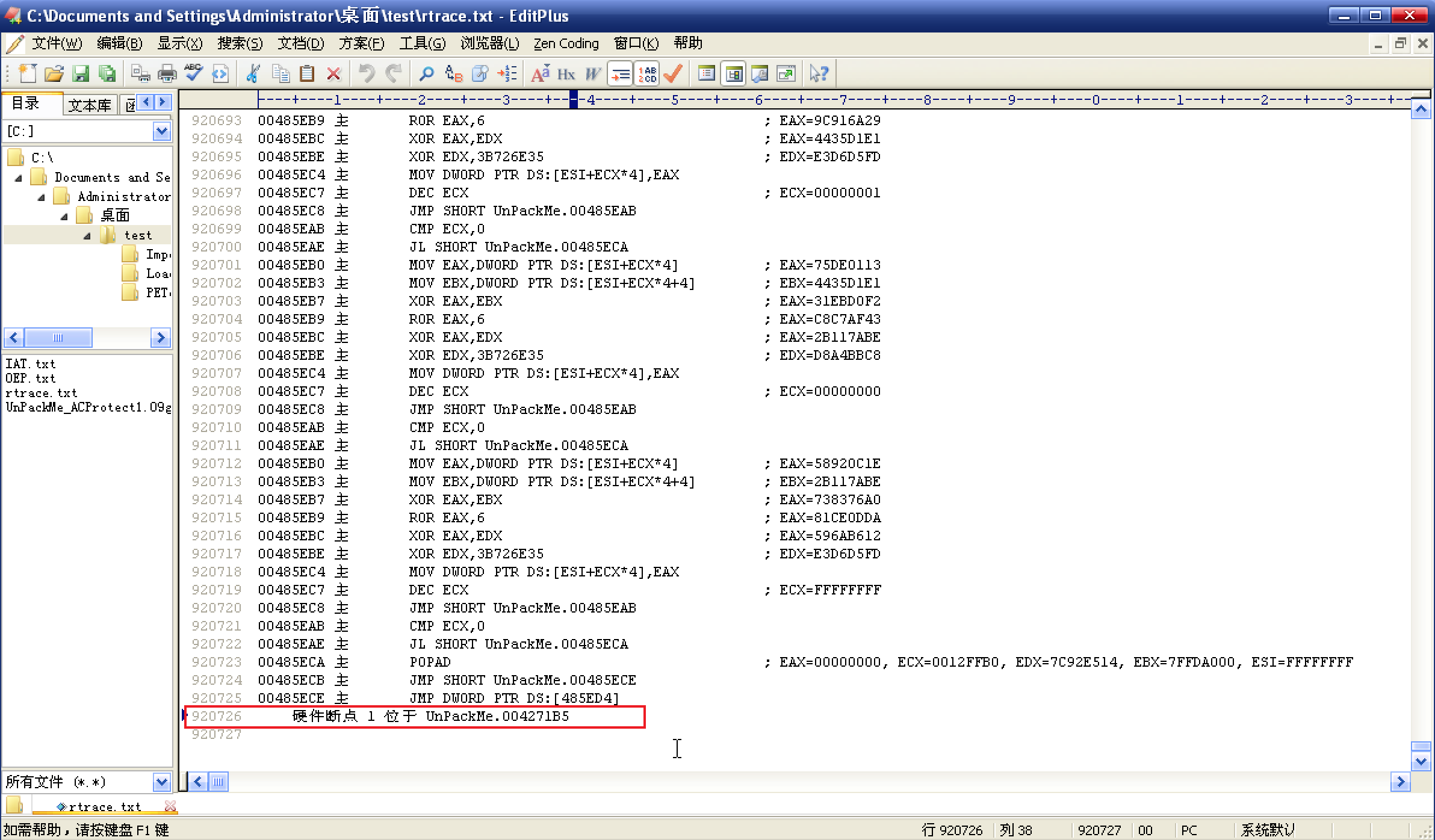Click the Cut scissors icon
This screenshot has width=1435, height=840.
253,74
